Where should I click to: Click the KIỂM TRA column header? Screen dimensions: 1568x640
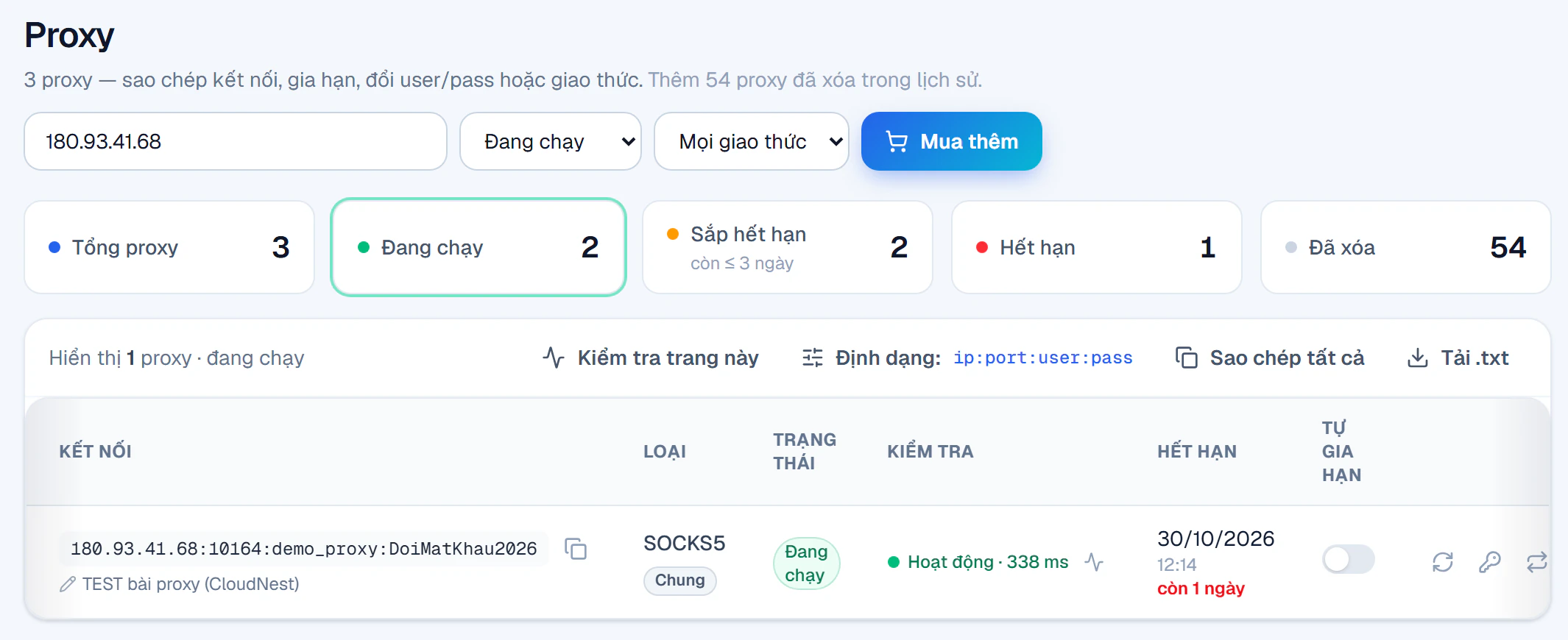[x=930, y=452]
